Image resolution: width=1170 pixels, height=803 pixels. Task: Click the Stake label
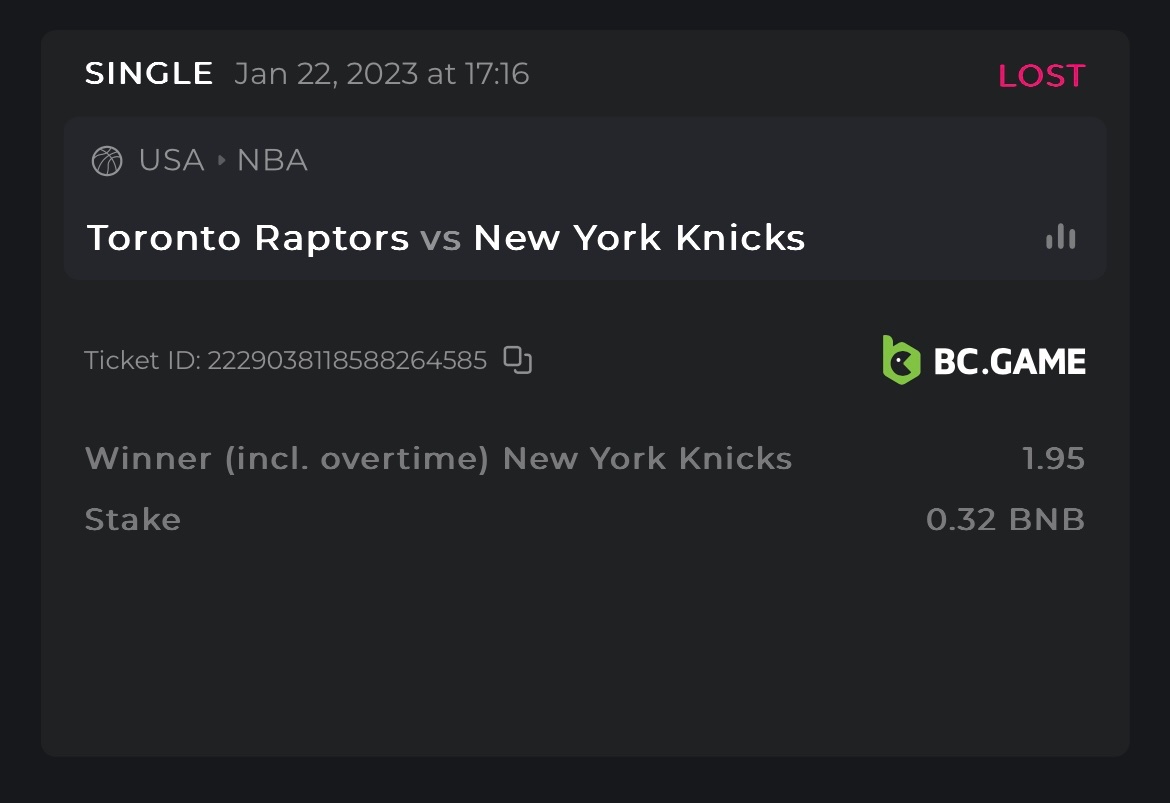click(x=133, y=520)
